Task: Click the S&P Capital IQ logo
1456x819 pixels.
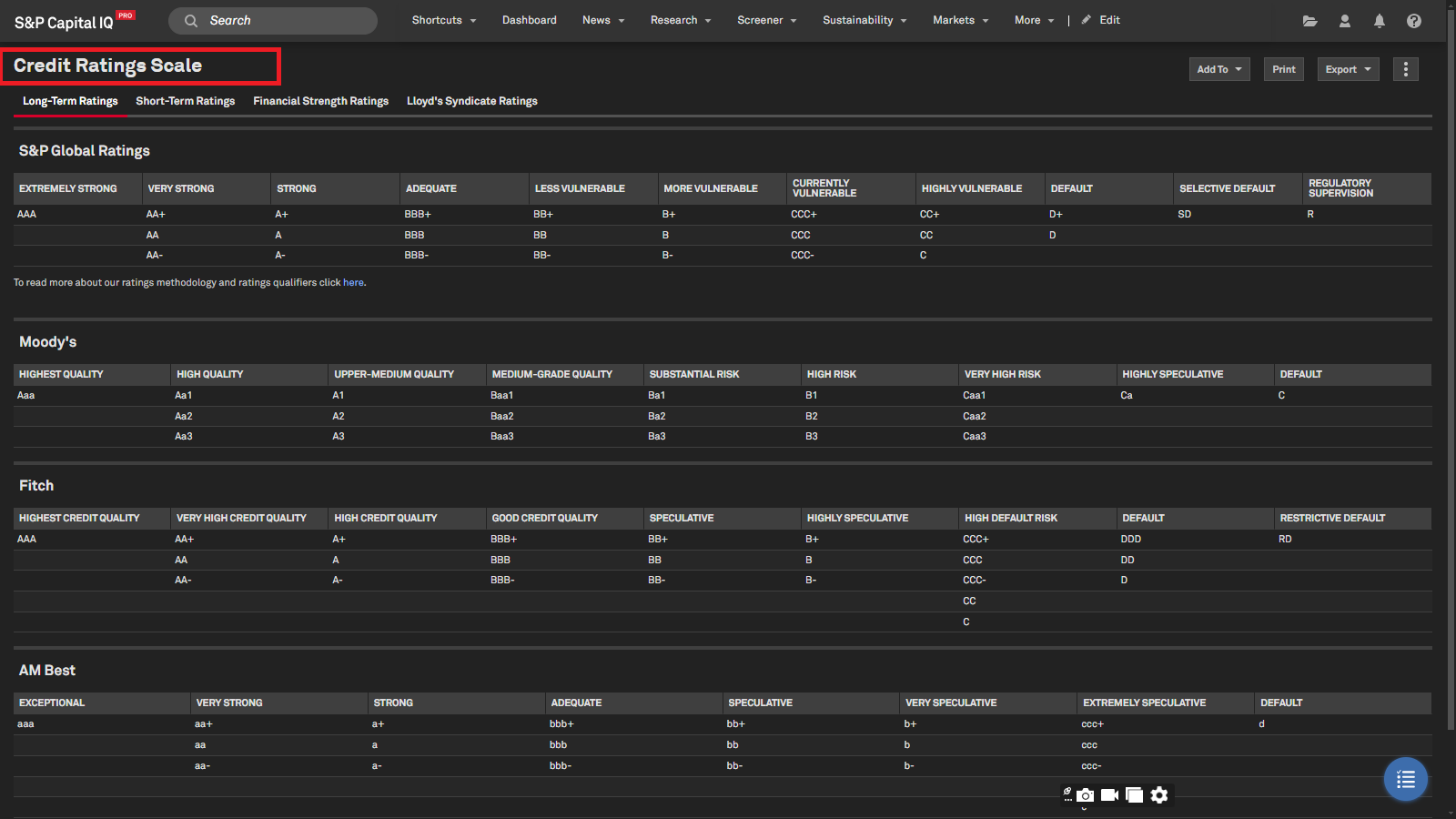Action: (64, 22)
